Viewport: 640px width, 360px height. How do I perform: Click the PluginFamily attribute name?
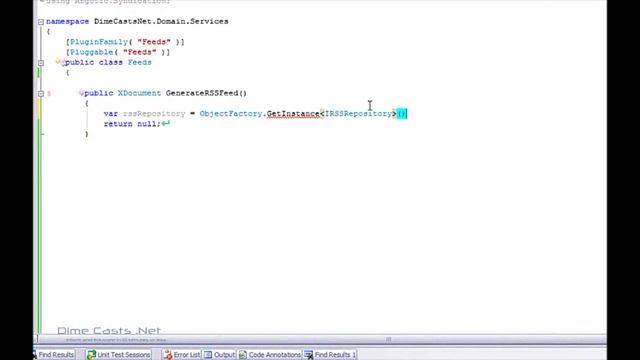[x=99, y=42]
